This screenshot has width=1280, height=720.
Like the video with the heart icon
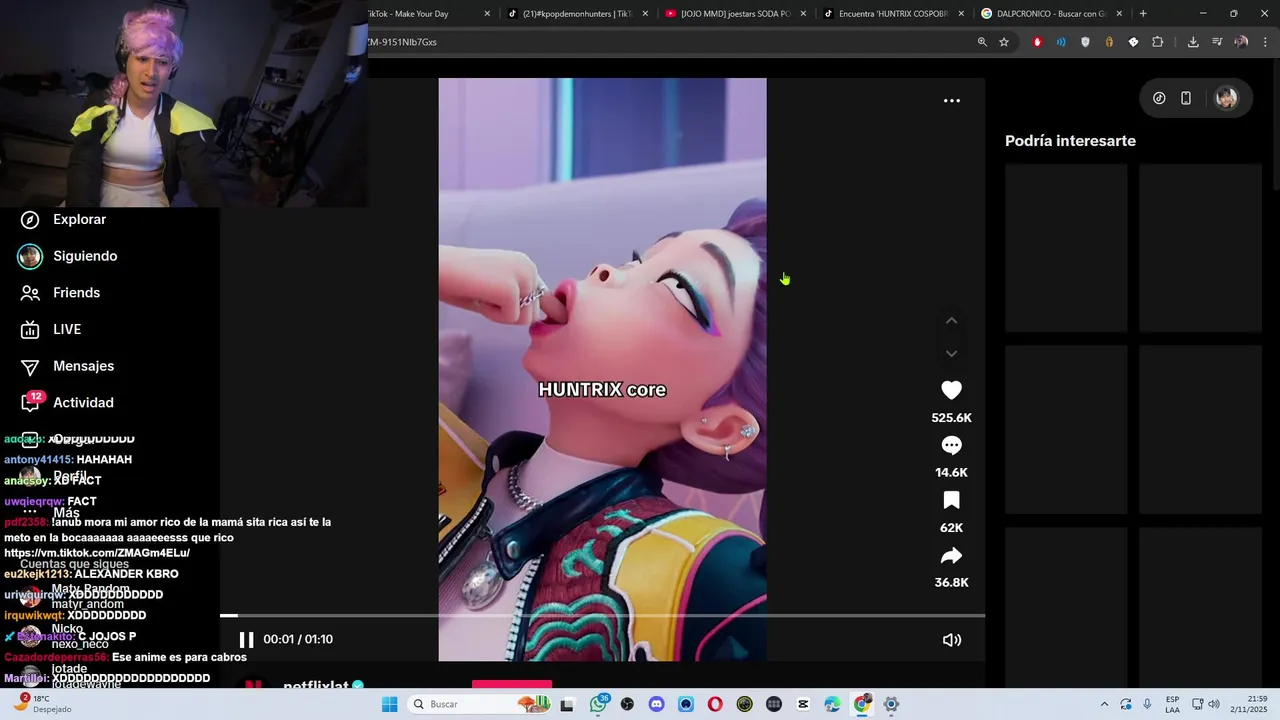coord(951,390)
